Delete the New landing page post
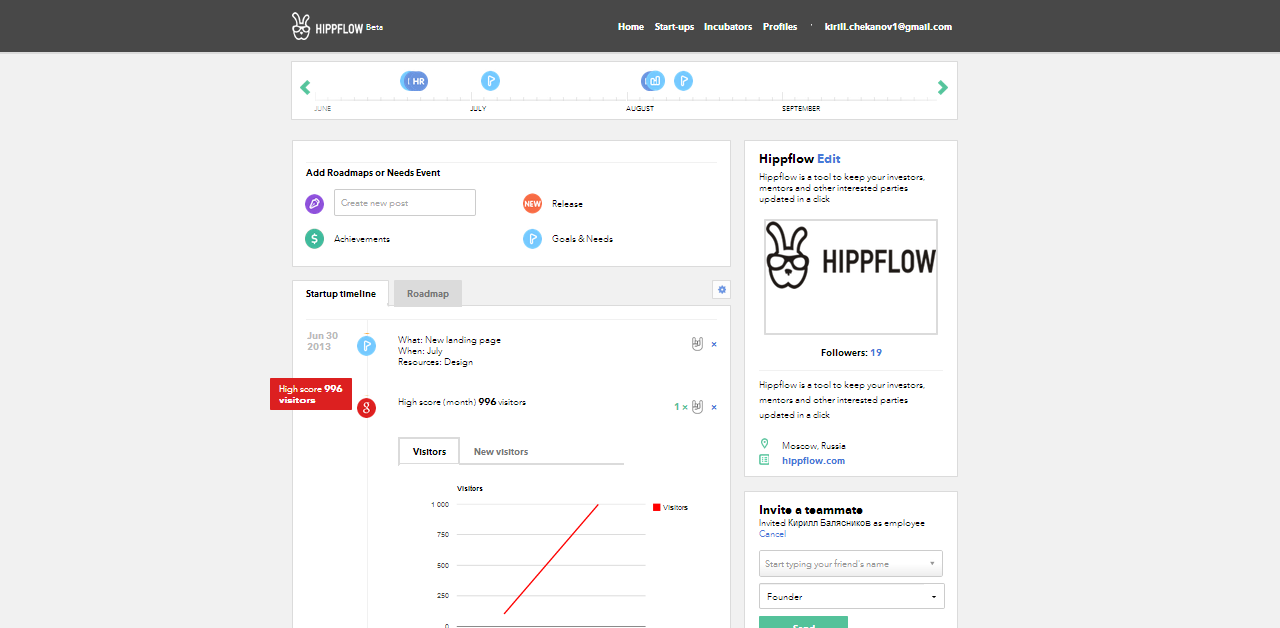Screen dimensions: 1280x628 (714, 344)
